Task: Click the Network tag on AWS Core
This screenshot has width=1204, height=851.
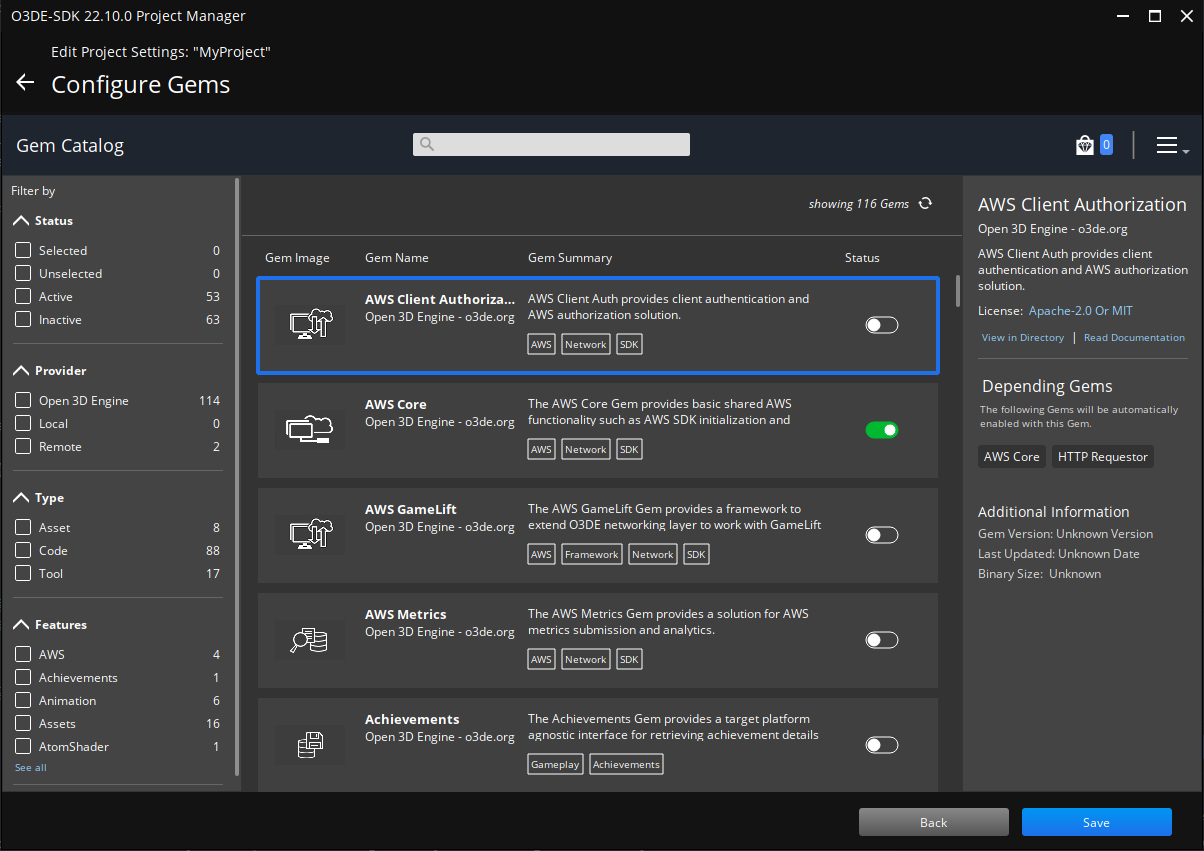Action: pos(585,449)
